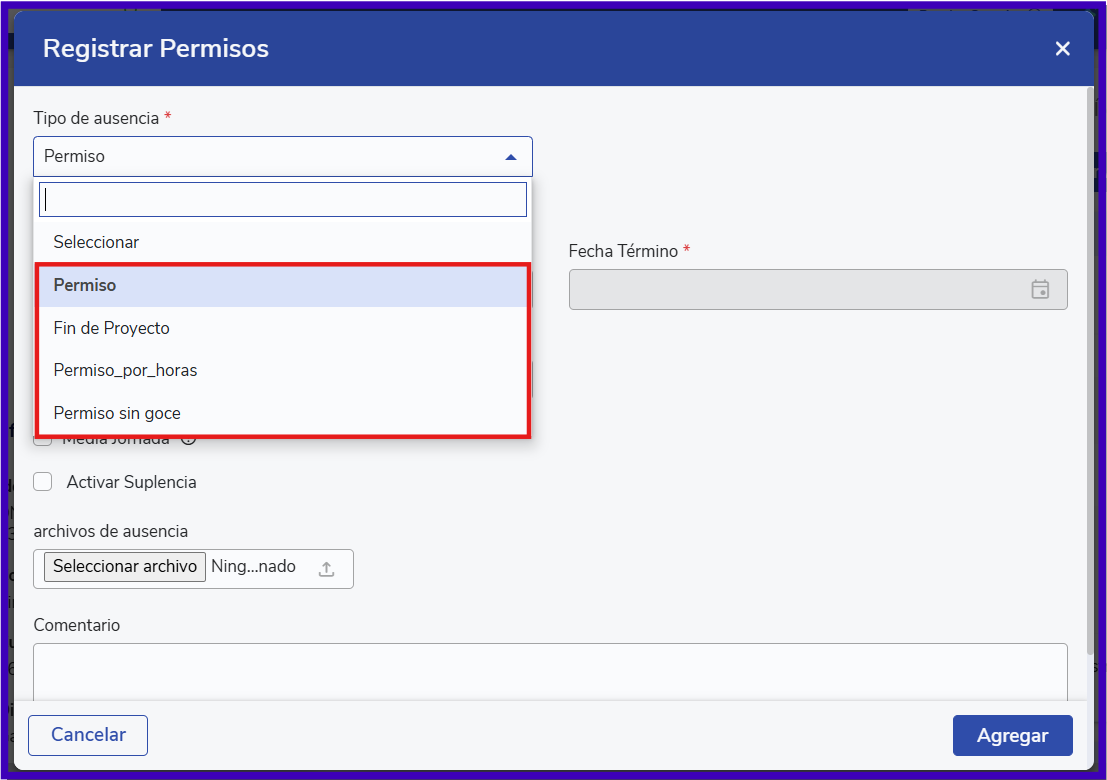Toggle the Media Jornada checkbox

coord(43,440)
